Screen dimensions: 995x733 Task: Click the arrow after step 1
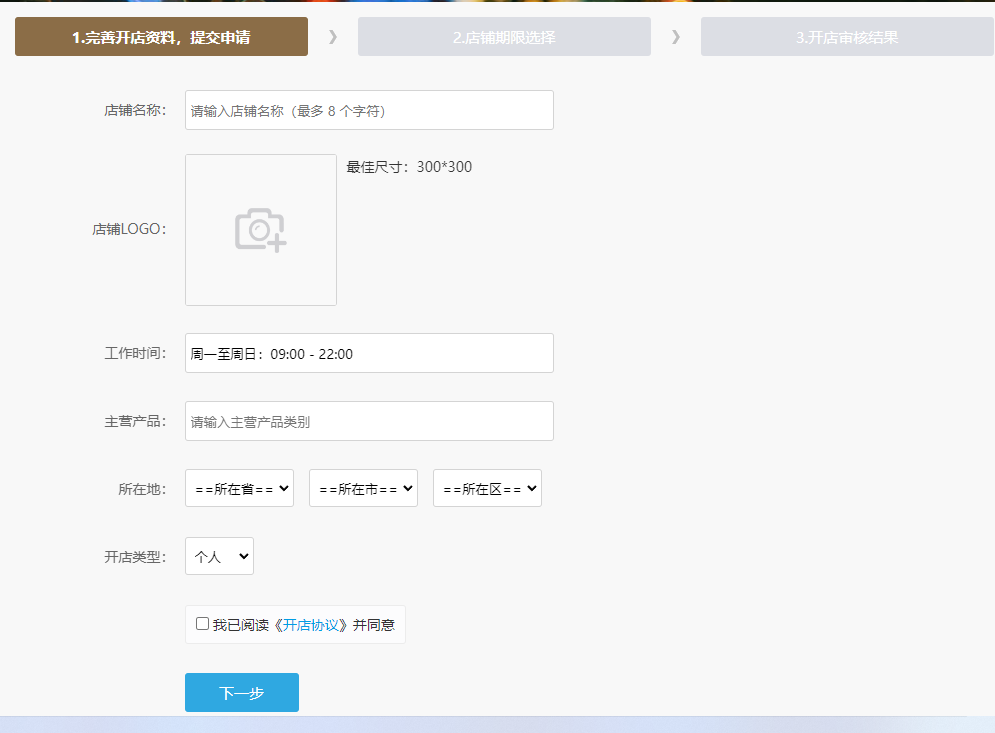click(x=333, y=37)
